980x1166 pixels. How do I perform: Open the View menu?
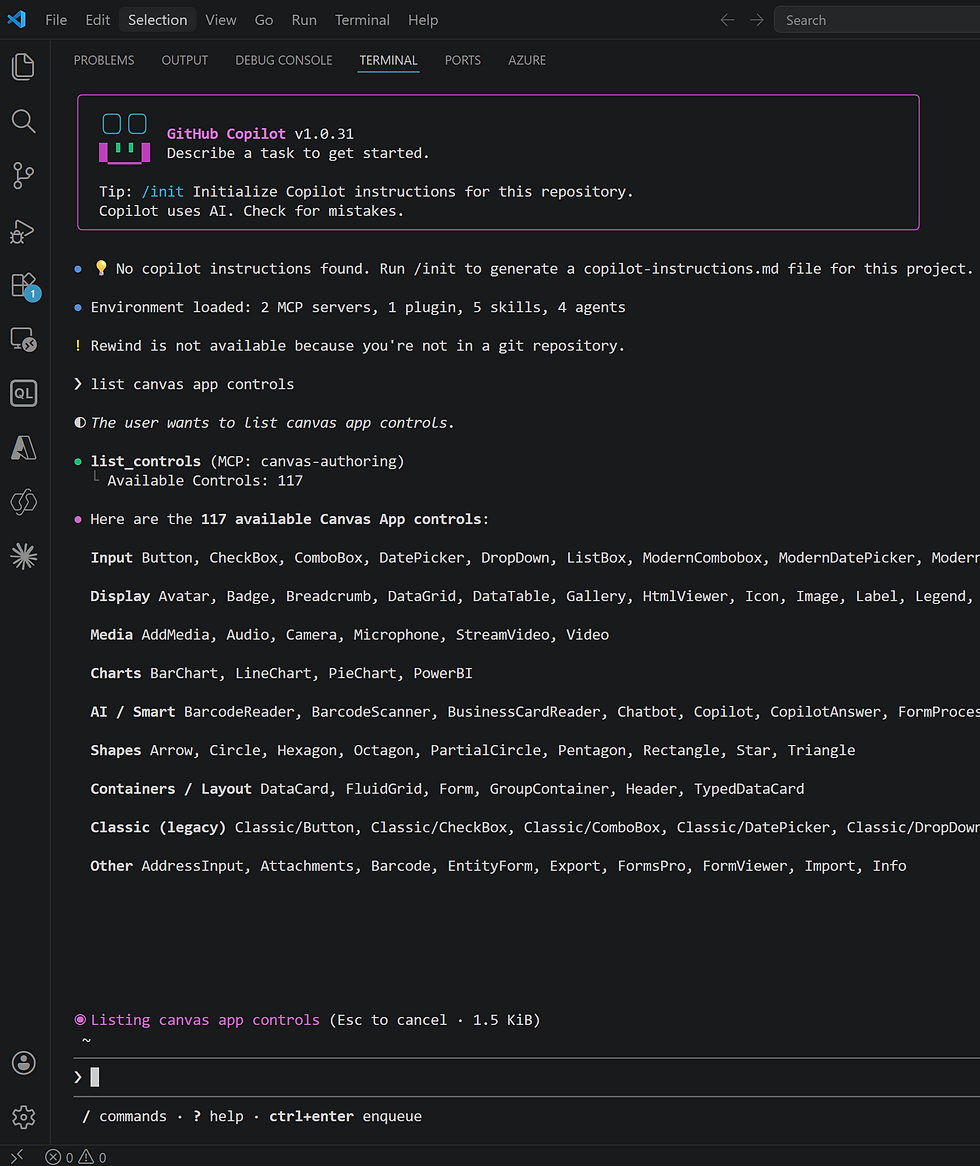click(221, 20)
